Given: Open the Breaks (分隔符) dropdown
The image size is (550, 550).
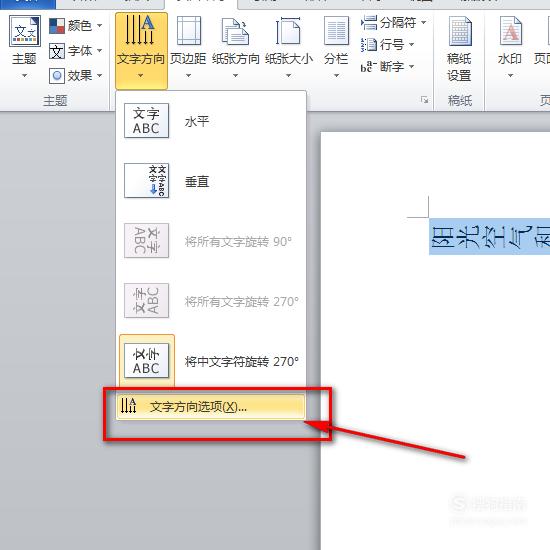Looking at the screenshot, I should click(x=393, y=23).
